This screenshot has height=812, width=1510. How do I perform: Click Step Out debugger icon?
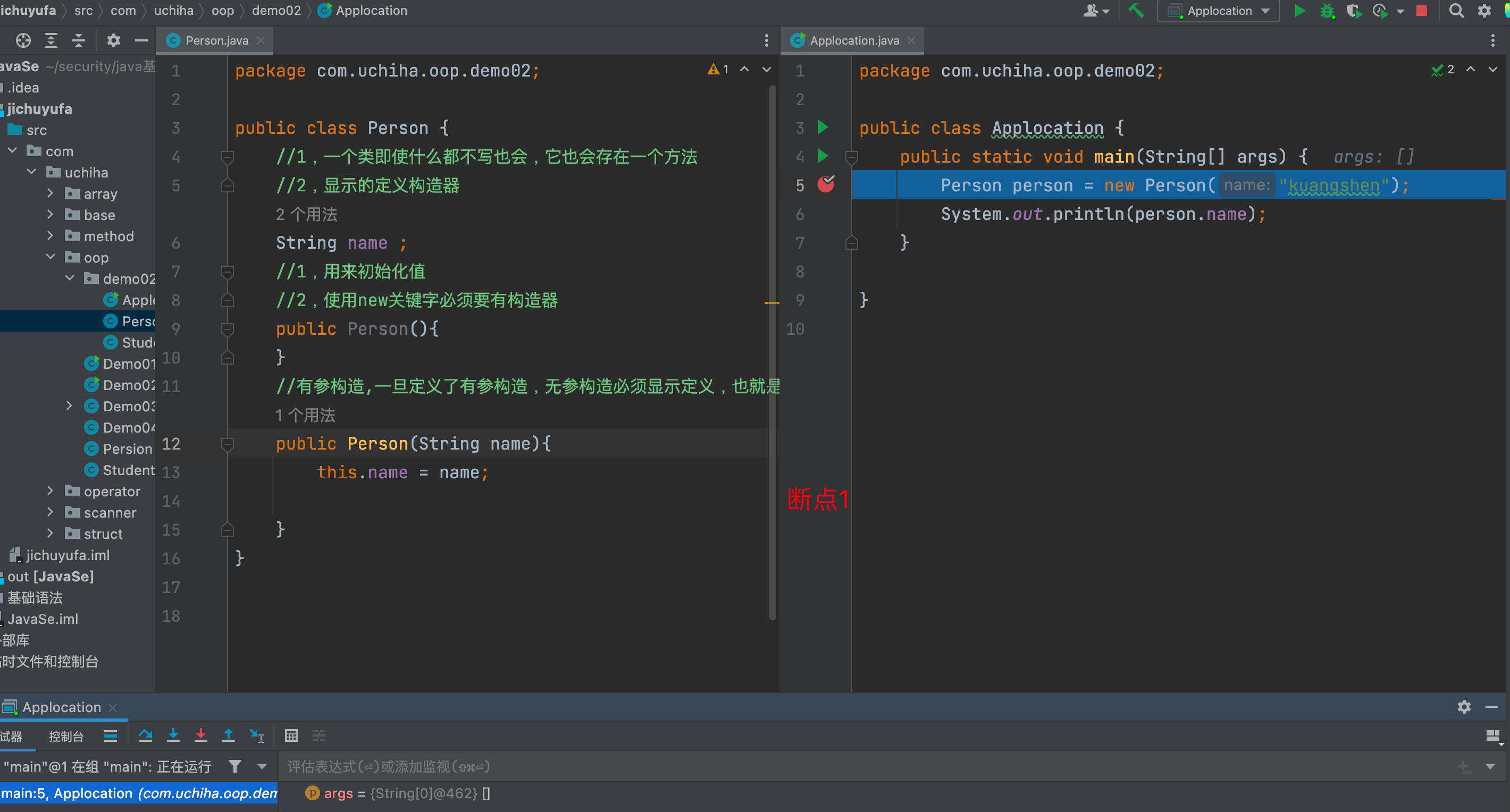(x=229, y=736)
